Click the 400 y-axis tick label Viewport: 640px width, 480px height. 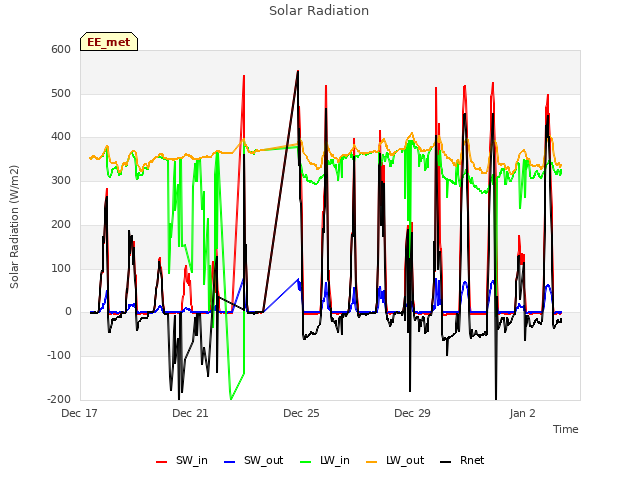(61, 137)
